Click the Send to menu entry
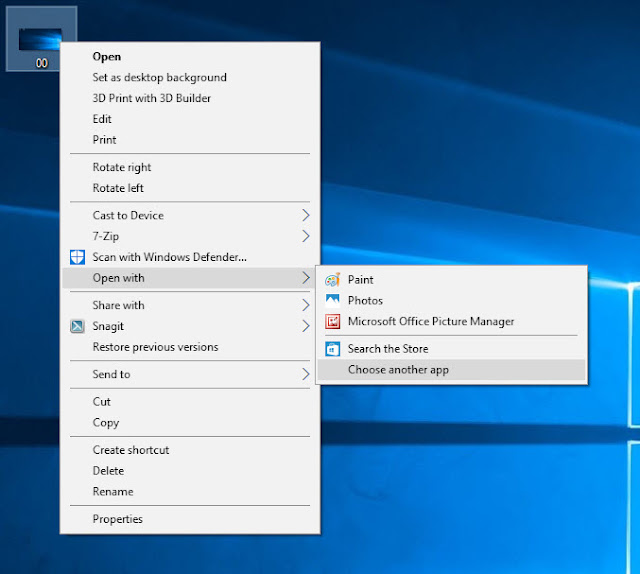Image resolution: width=640 pixels, height=574 pixels. tap(190, 374)
